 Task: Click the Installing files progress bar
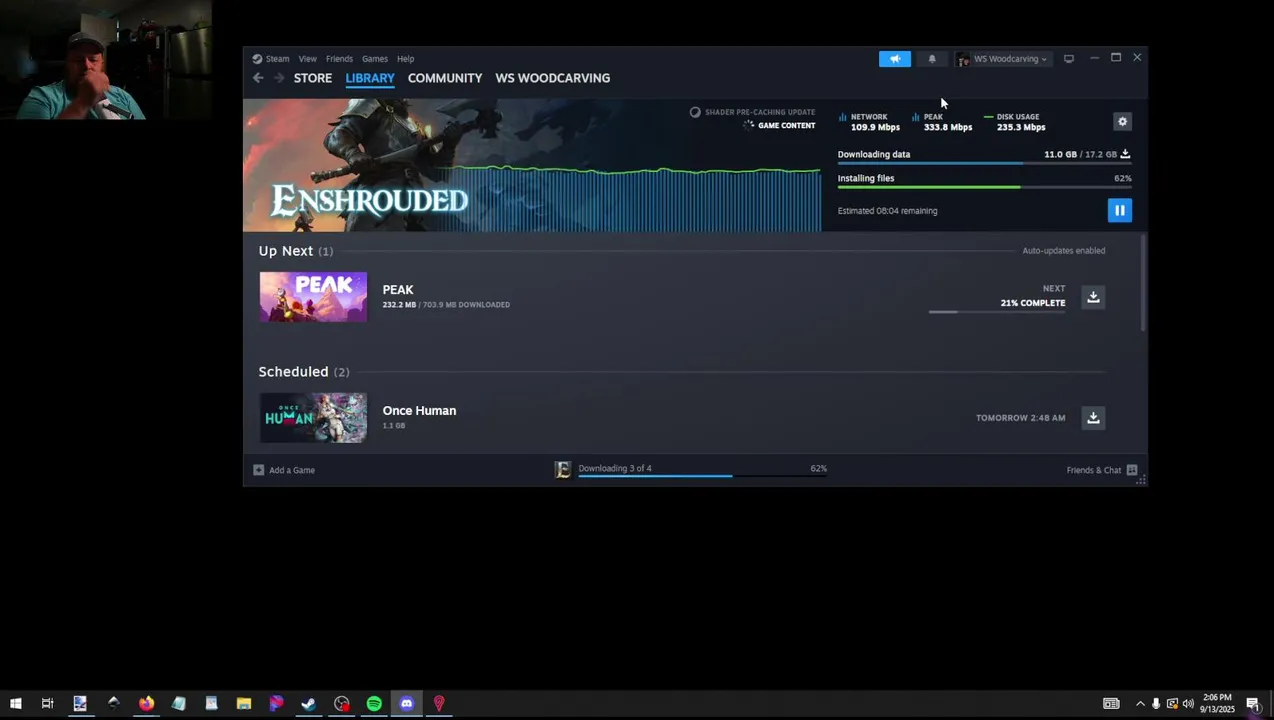click(985, 187)
